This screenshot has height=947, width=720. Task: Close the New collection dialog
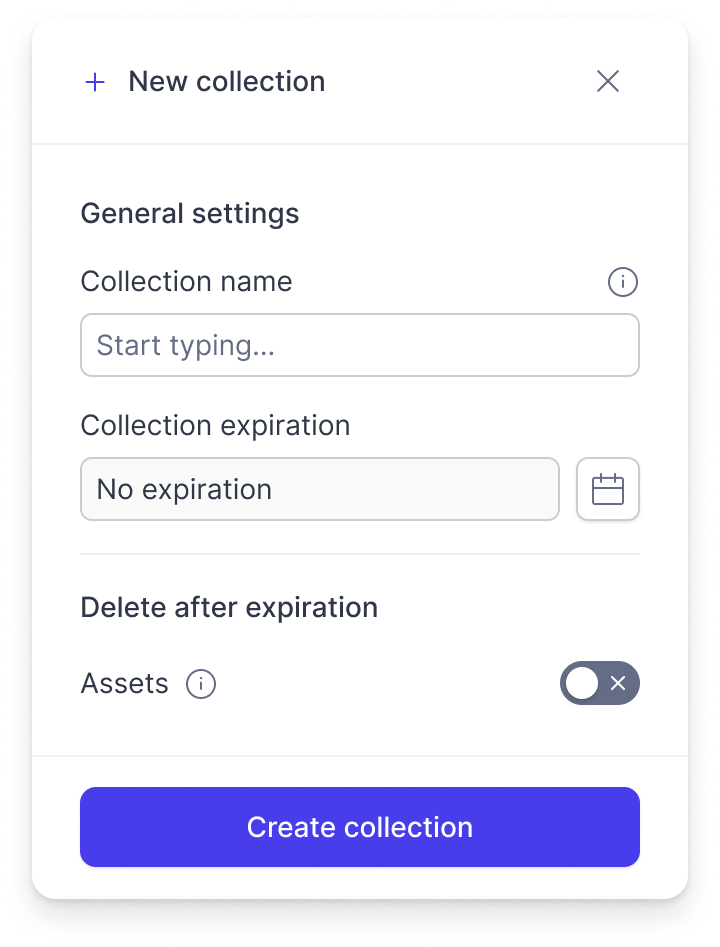(608, 81)
